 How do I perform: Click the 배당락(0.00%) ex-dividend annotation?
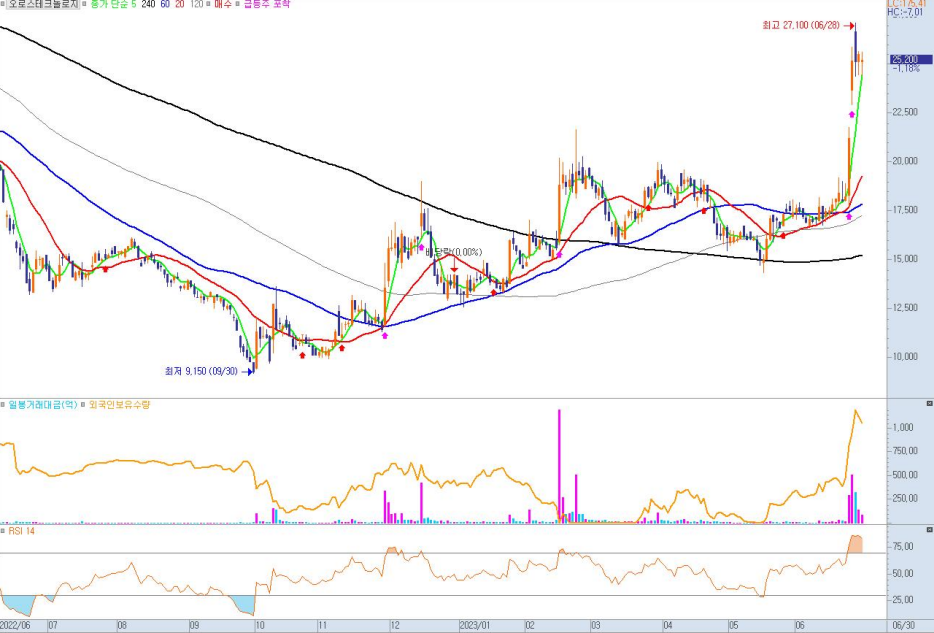coord(453,252)
